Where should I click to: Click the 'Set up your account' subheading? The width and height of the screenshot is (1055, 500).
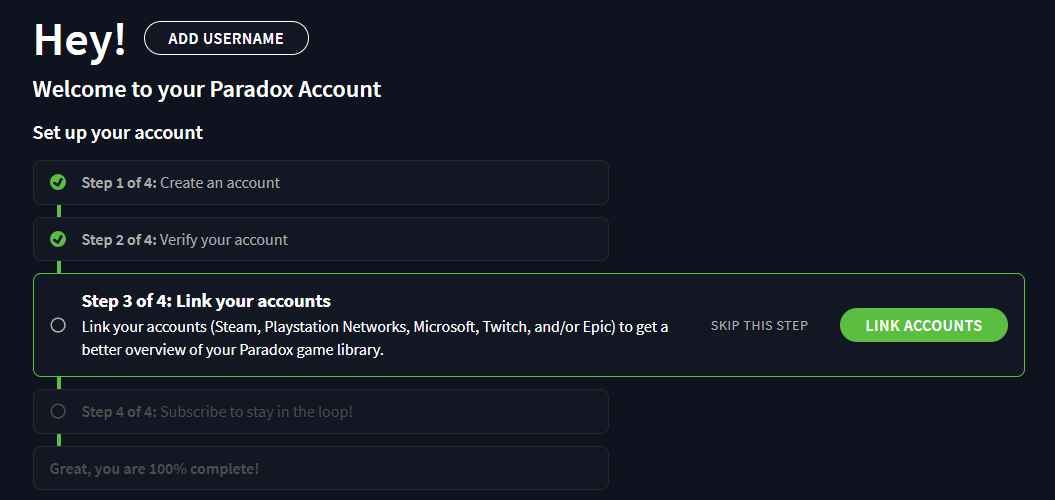118,133
